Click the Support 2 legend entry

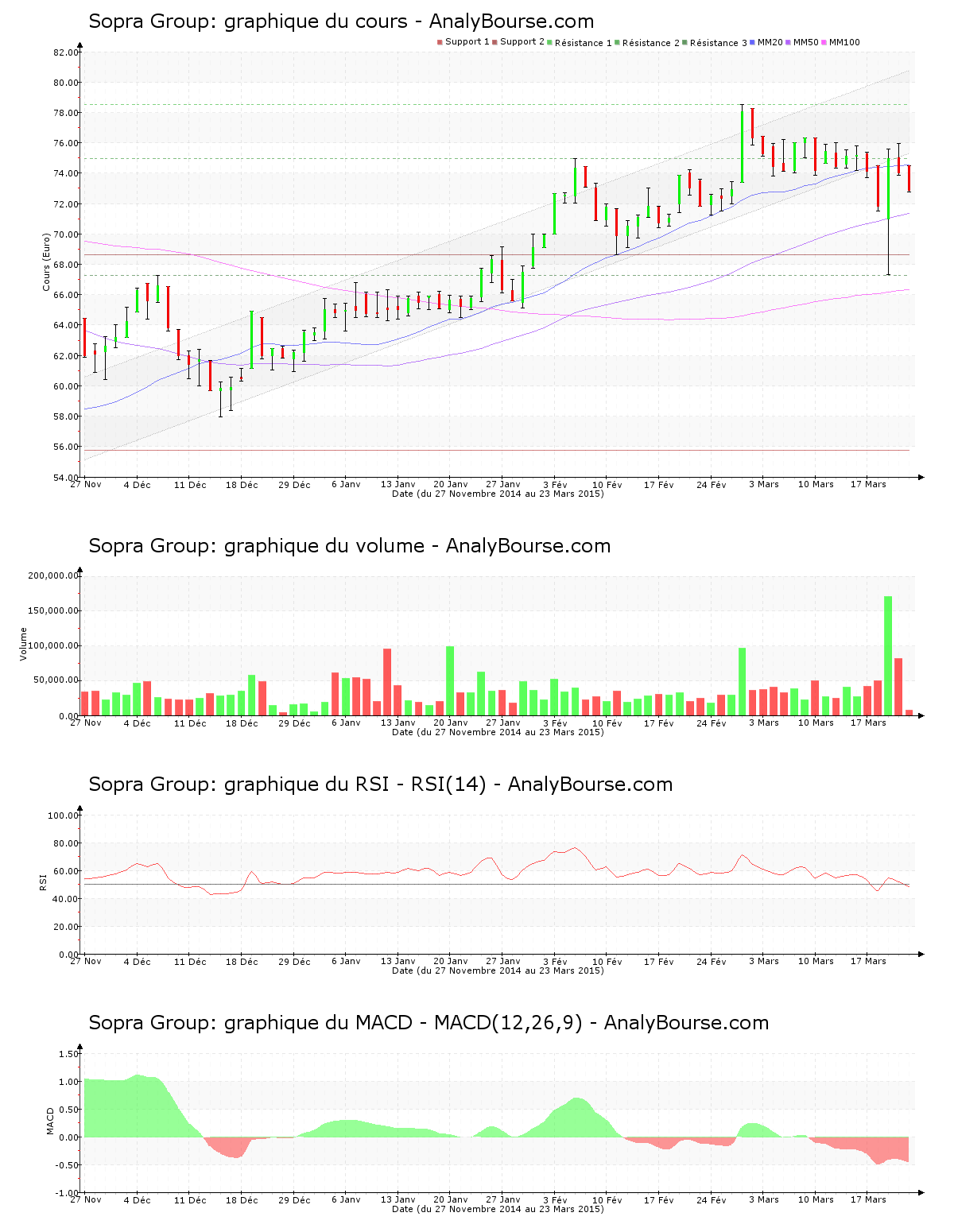click(x=518, y=42)
